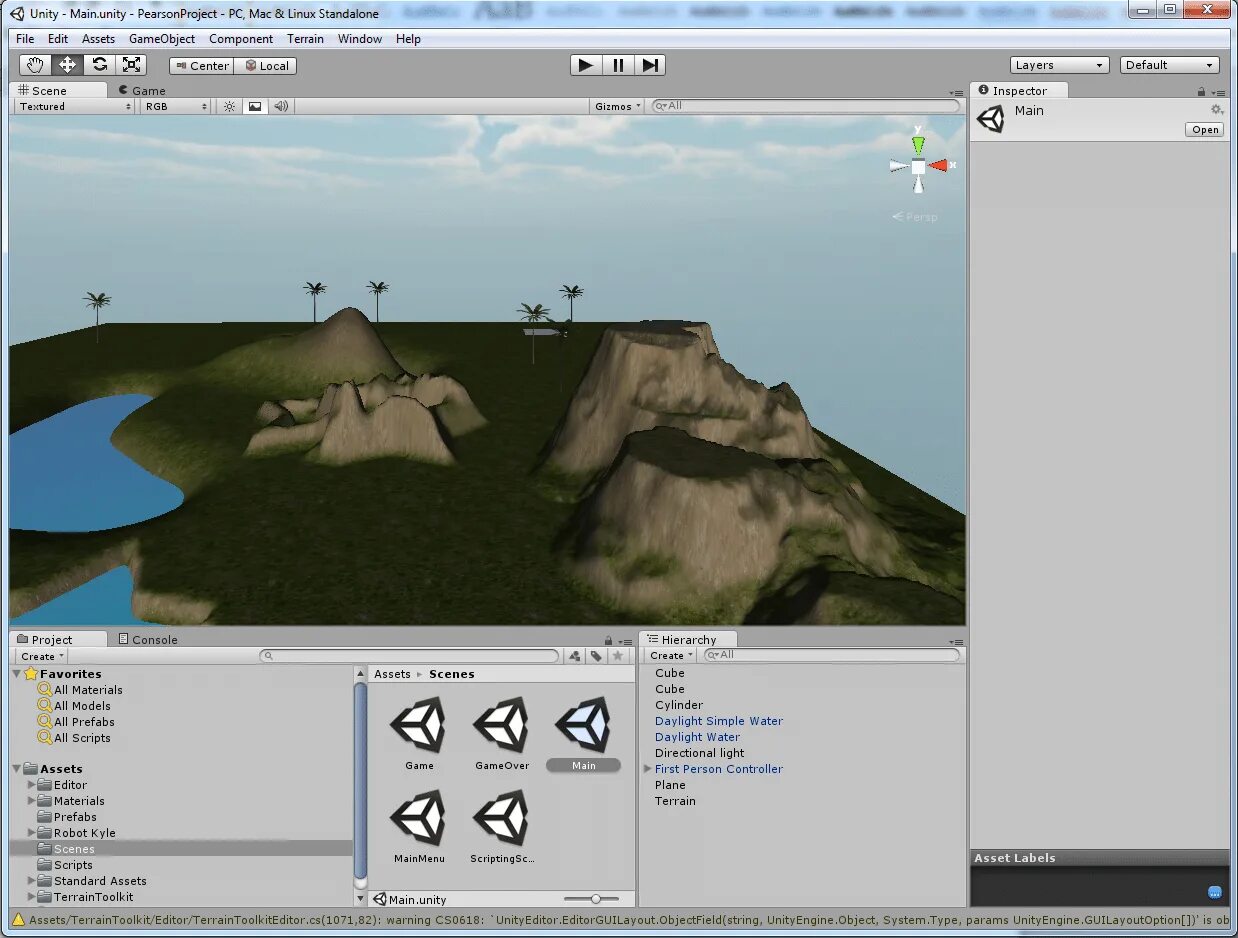Open the Layers dropdown
1238x938 pixels.
1060,65
